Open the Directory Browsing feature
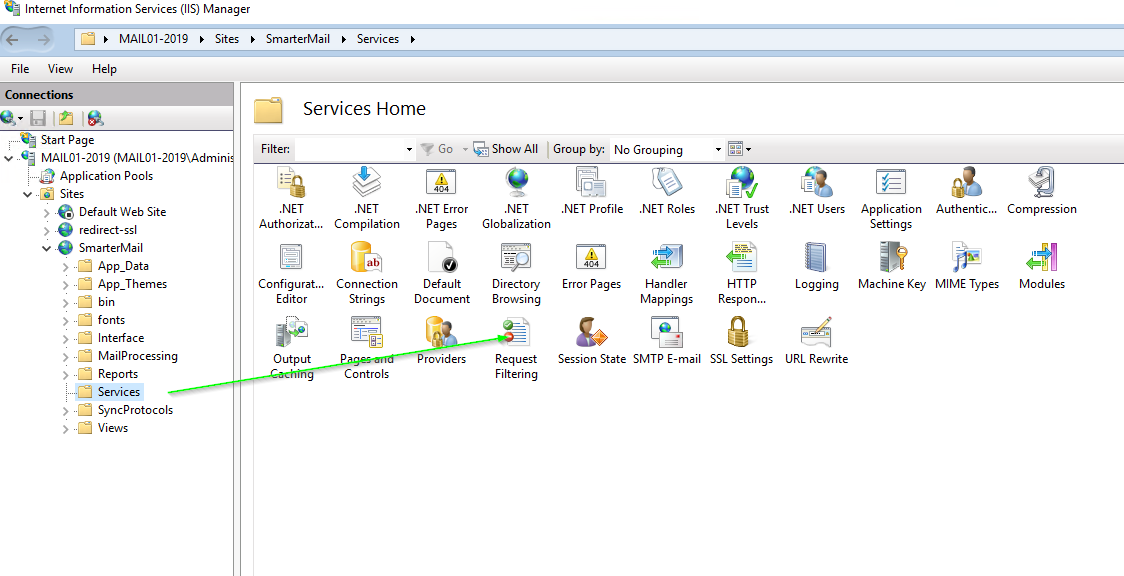The image size is (1124, 576). coord(516,259)
